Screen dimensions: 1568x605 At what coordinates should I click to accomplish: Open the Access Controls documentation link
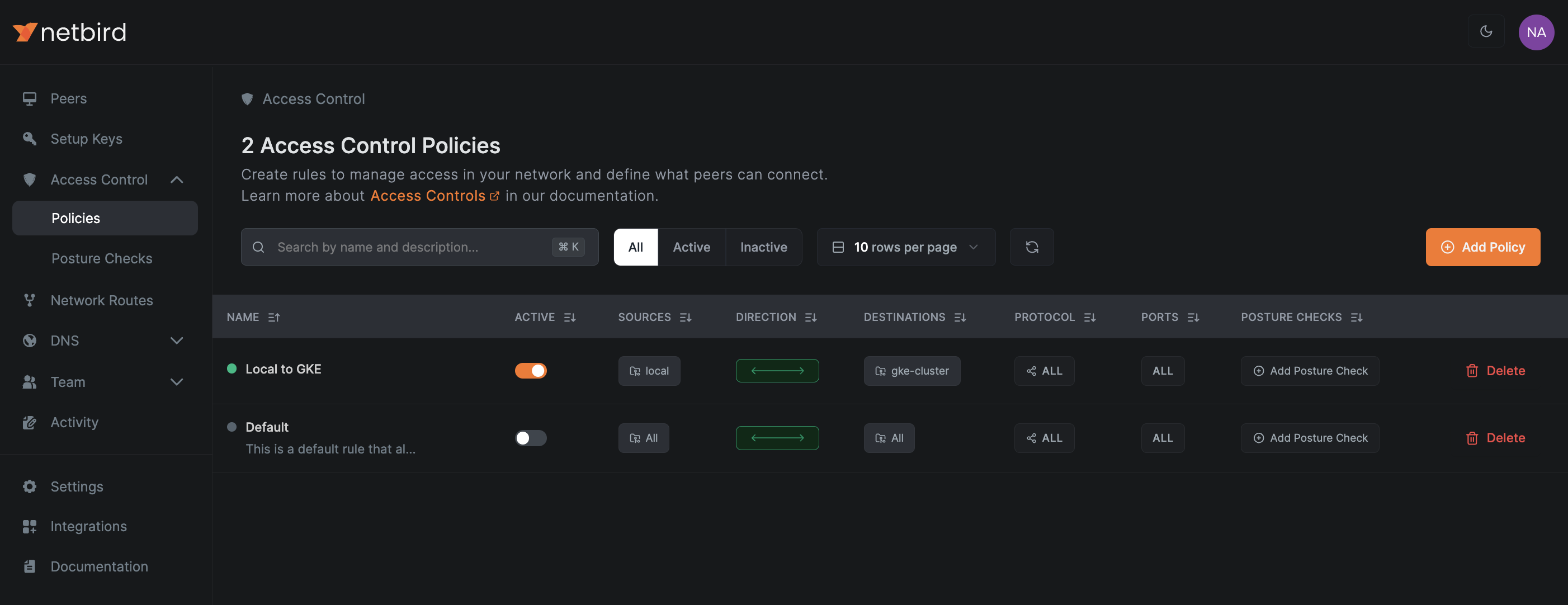click(x=428, y=195)
